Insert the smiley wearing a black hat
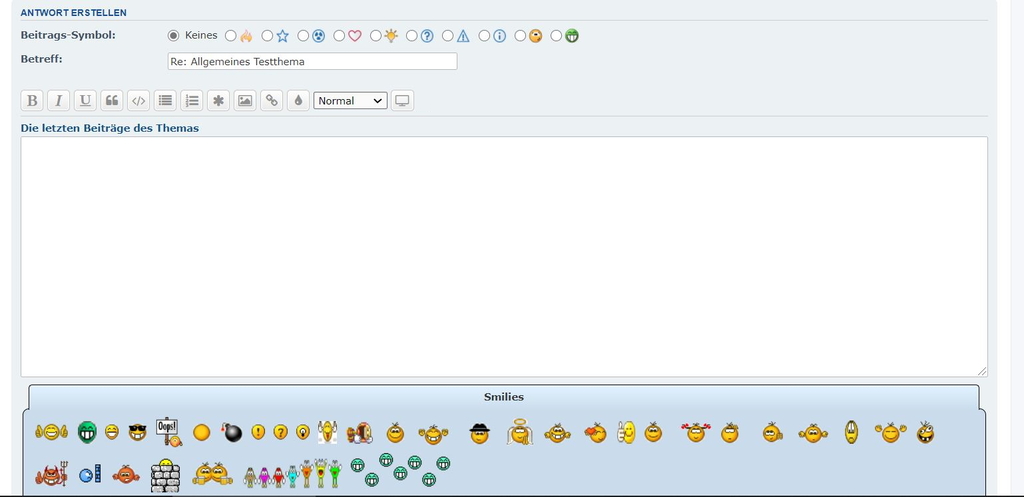This screenshot has height=497, width=1024. pyautogui.click(x=479, y=433)
